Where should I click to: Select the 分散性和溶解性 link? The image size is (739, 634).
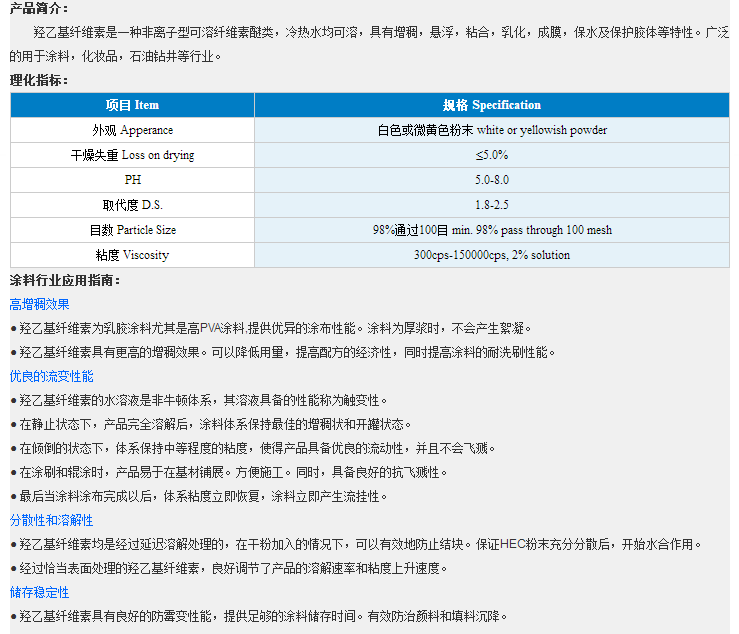[x=52, y=520]
